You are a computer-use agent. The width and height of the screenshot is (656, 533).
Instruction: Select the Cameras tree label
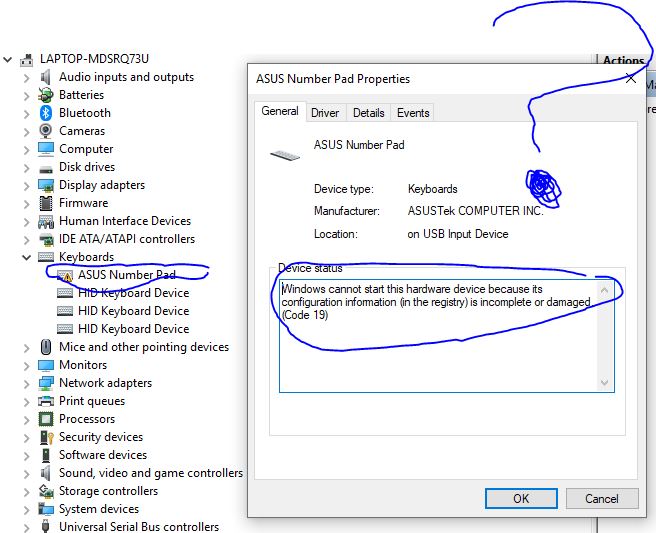pos(82,131)
